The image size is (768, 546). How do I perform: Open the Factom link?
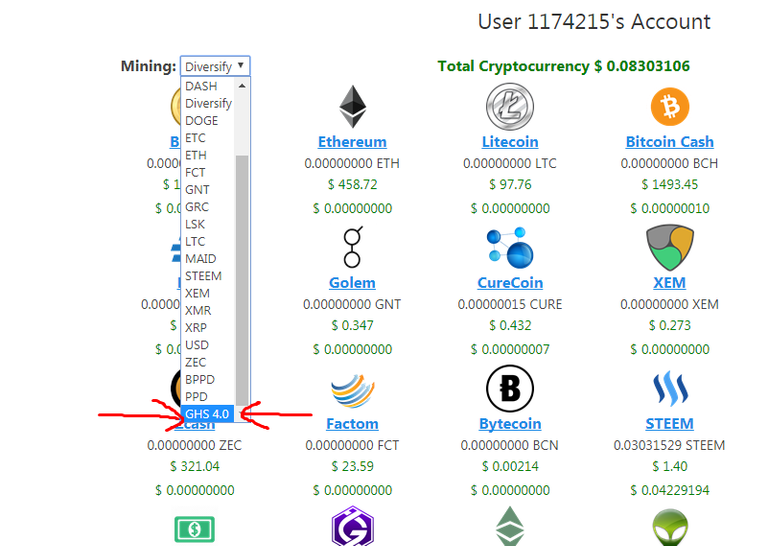click(352, 424)
